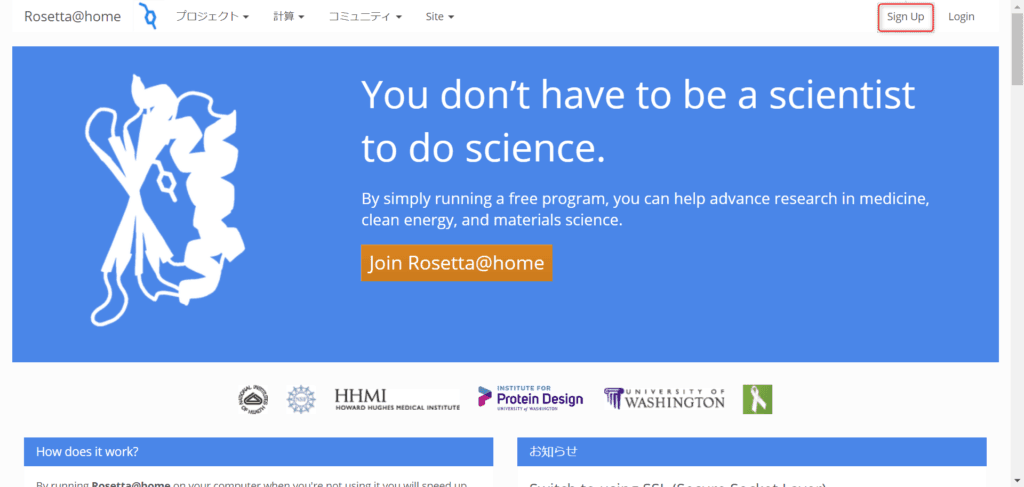Expand the プロジェクト dropdown menu
The width and height of the screenshot is (1024, 487).
pos(212,17)
